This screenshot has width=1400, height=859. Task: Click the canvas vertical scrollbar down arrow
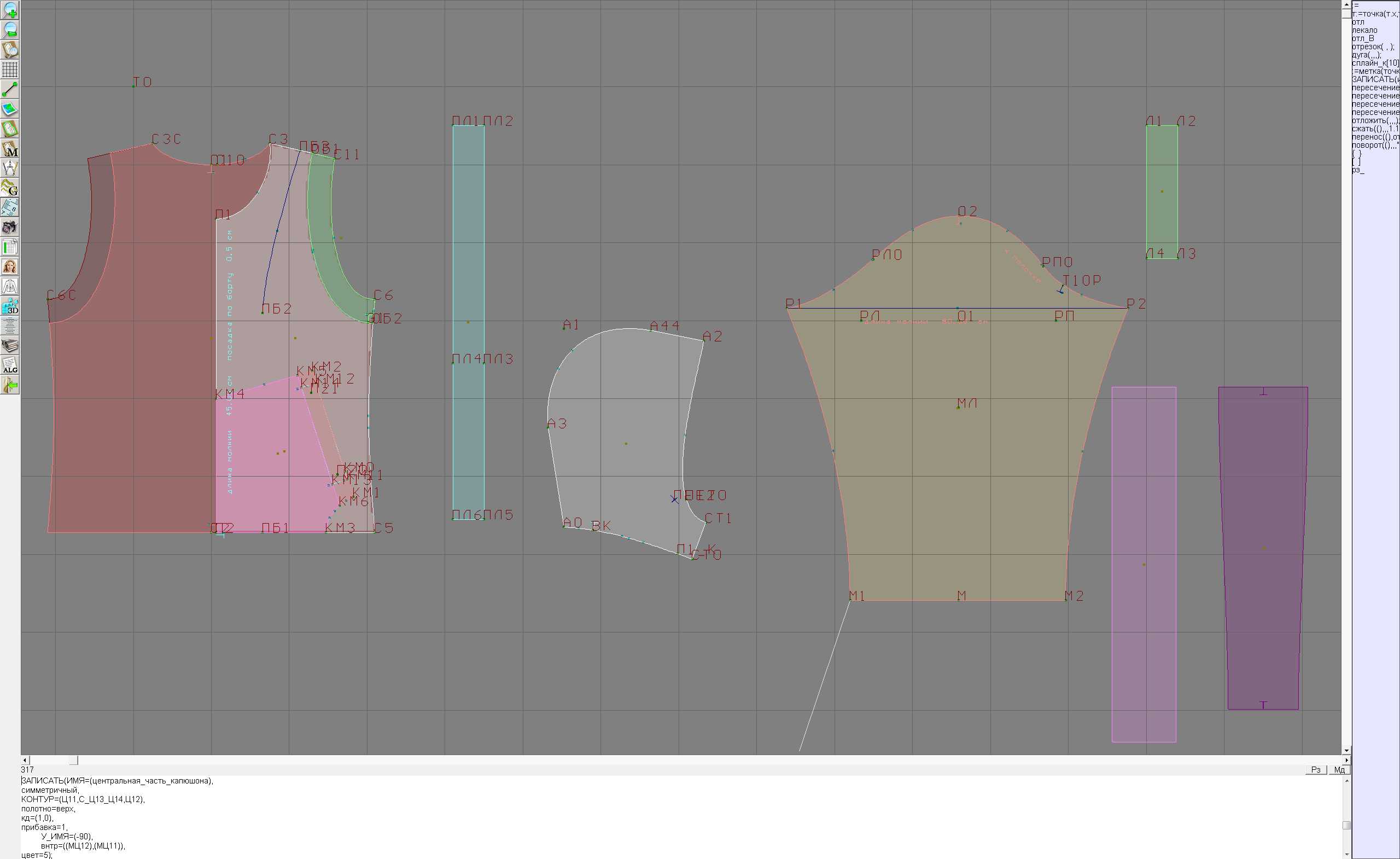[x=1346, y=751]
